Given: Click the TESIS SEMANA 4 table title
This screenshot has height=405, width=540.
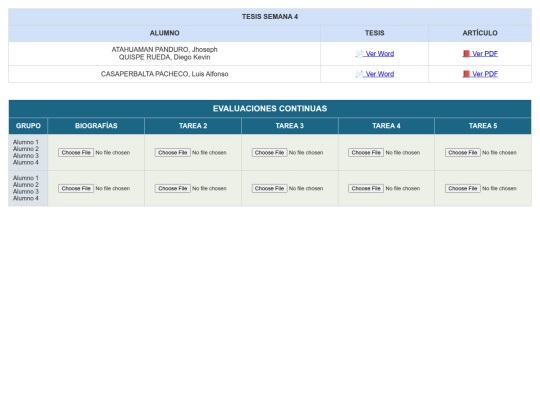Looking at the screenshot, I should (270, 17).
